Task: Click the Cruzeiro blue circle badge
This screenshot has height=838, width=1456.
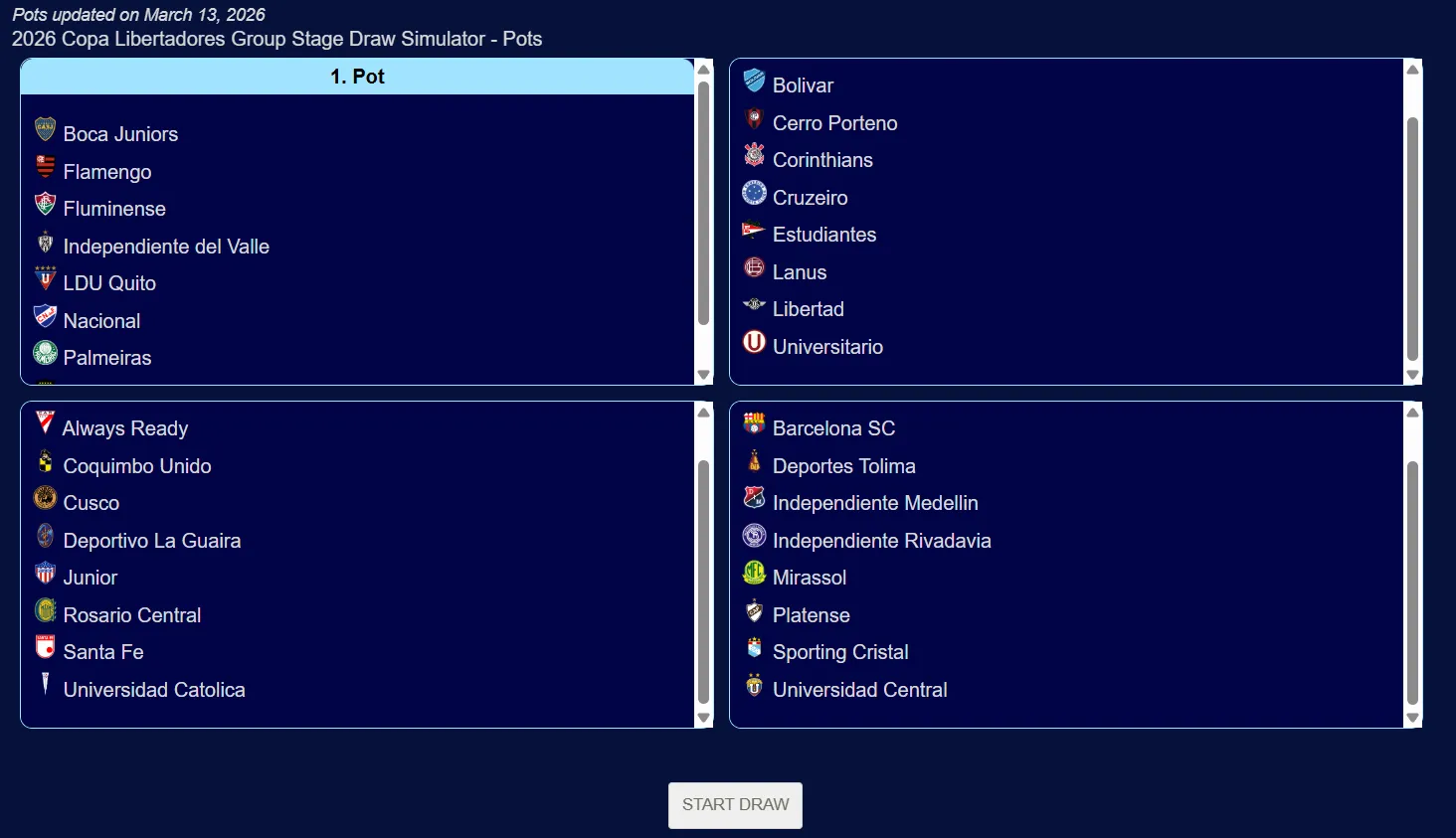Action: click(x=754, y=193)
